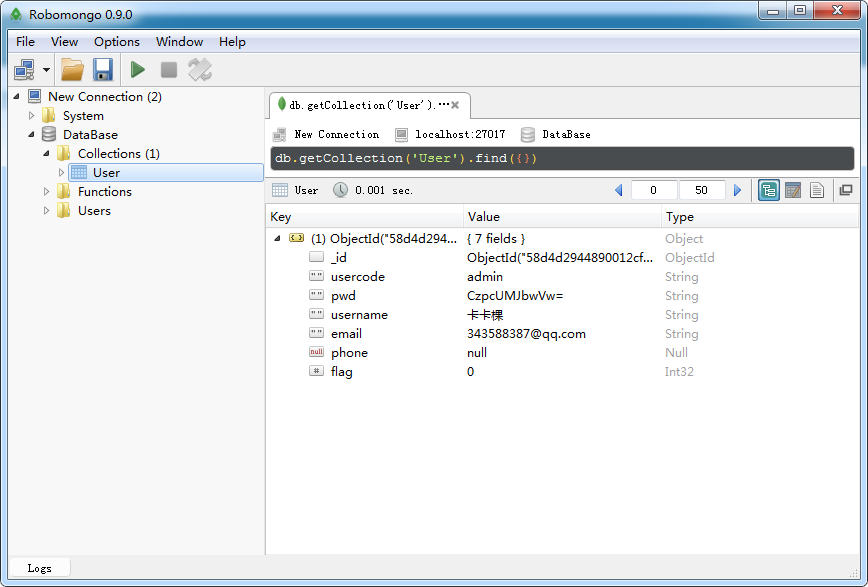Image resolution: width=868 pixels, height=587 pixels.
Task: Click the skip value field showing 0
Action: 654,190
